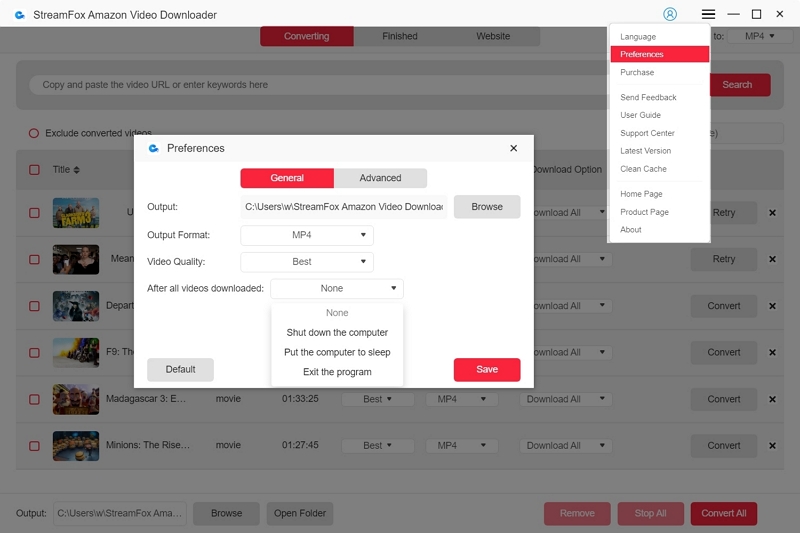Open the Minions quality Best dropdown
The width and height of the screenshot is (800, 533).
coord(377,446)
